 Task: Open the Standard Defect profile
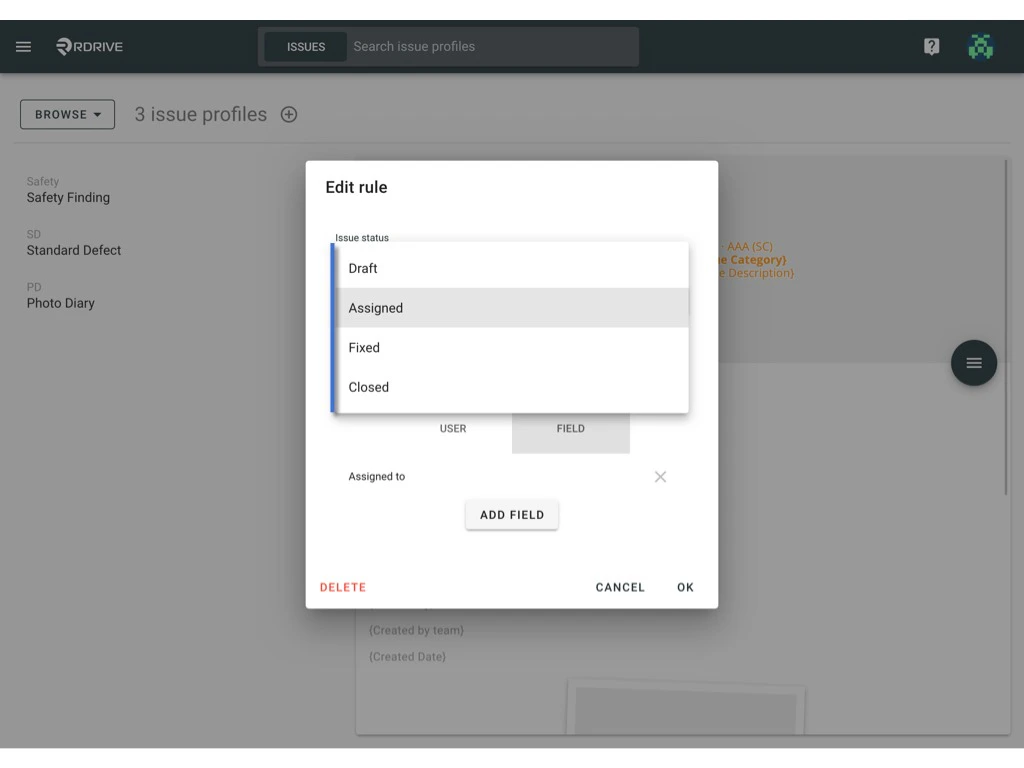coord(73,250)
